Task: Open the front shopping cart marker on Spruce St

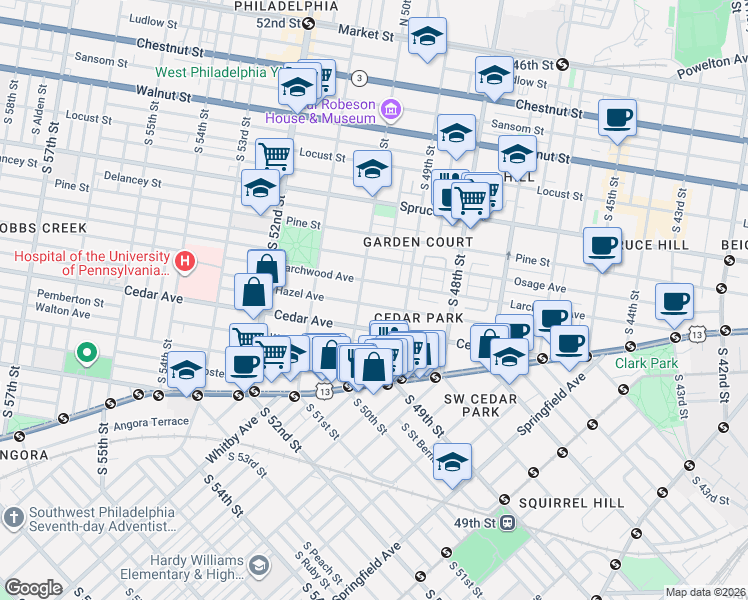Action: pos(470,201)
